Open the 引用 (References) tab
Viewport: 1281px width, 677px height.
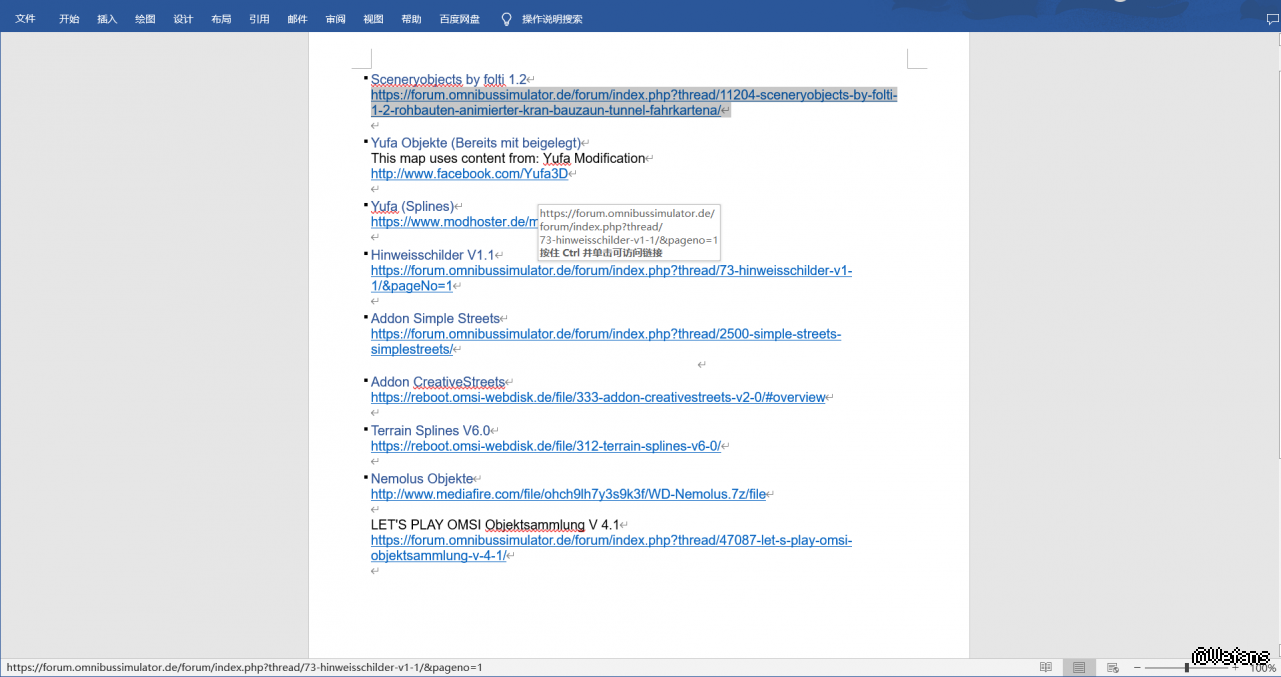[x=259, y=19]
